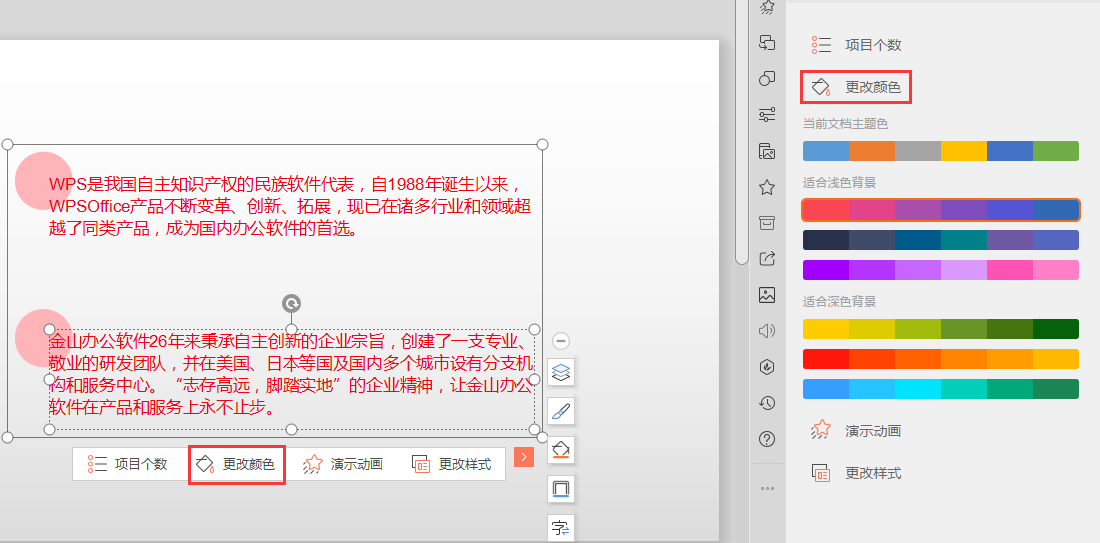1100x543 pixels.
Task: Open the replace/convert icon in the side strip
Action: click(x=767, y=43)
